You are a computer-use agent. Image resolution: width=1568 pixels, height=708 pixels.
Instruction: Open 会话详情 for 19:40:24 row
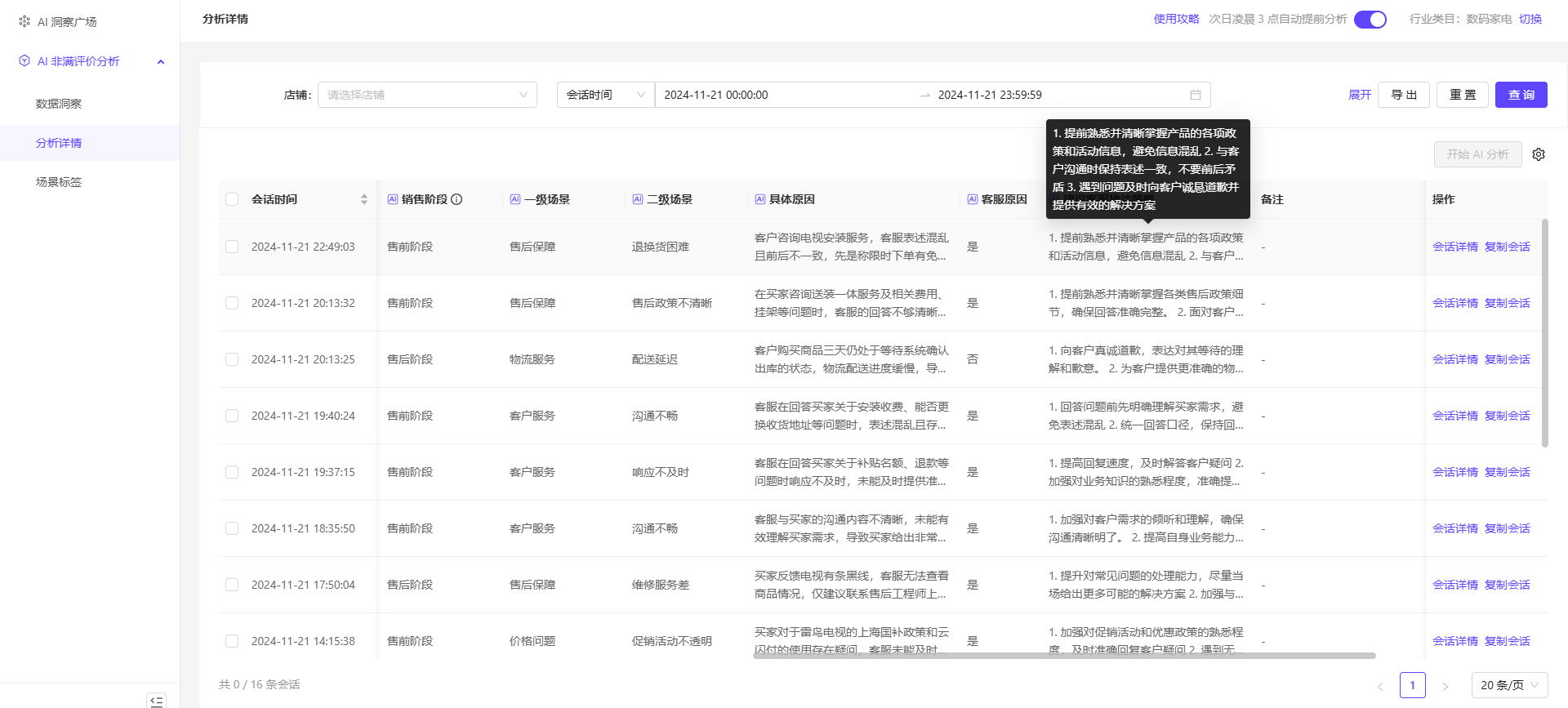[1454, 416]
